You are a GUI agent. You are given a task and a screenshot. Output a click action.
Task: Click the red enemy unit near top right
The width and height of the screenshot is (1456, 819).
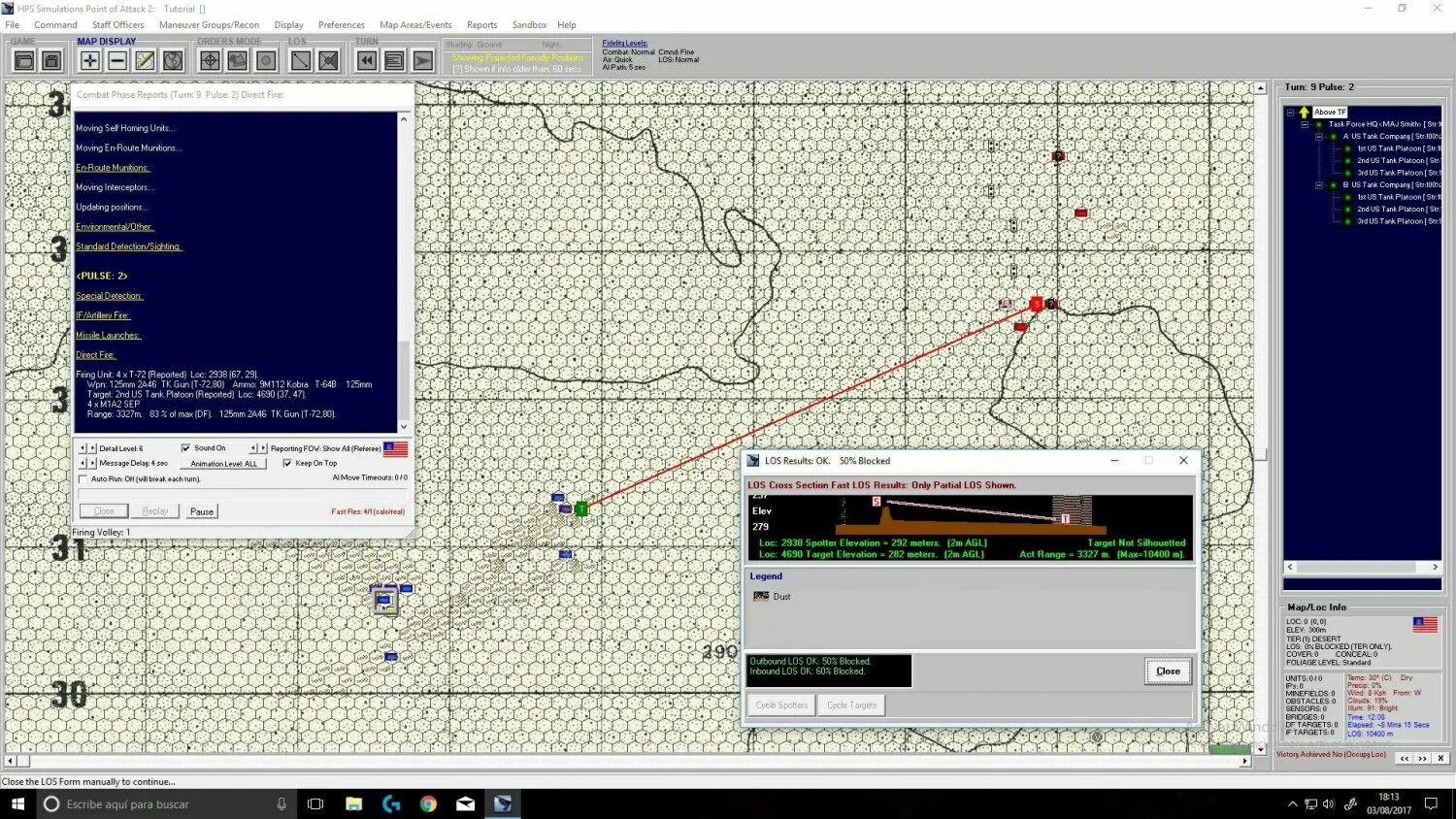pos(1080,213)
